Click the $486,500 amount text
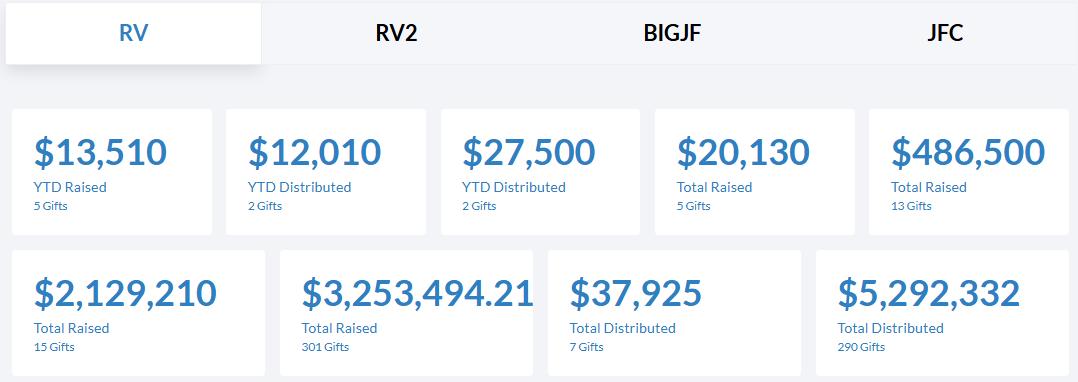The height and width of the screenshot is (382, 1078). pos(968,153)
